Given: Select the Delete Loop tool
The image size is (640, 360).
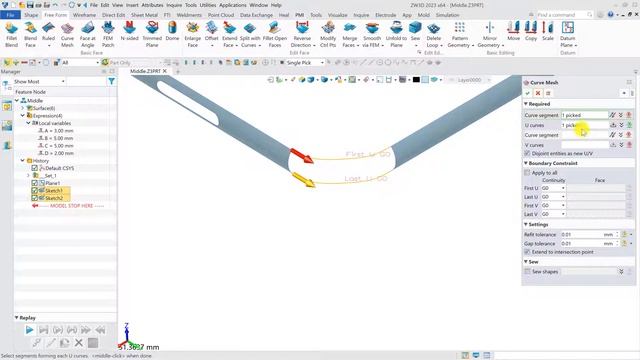Looking at the screenshot, I should [x=433, y=34].
